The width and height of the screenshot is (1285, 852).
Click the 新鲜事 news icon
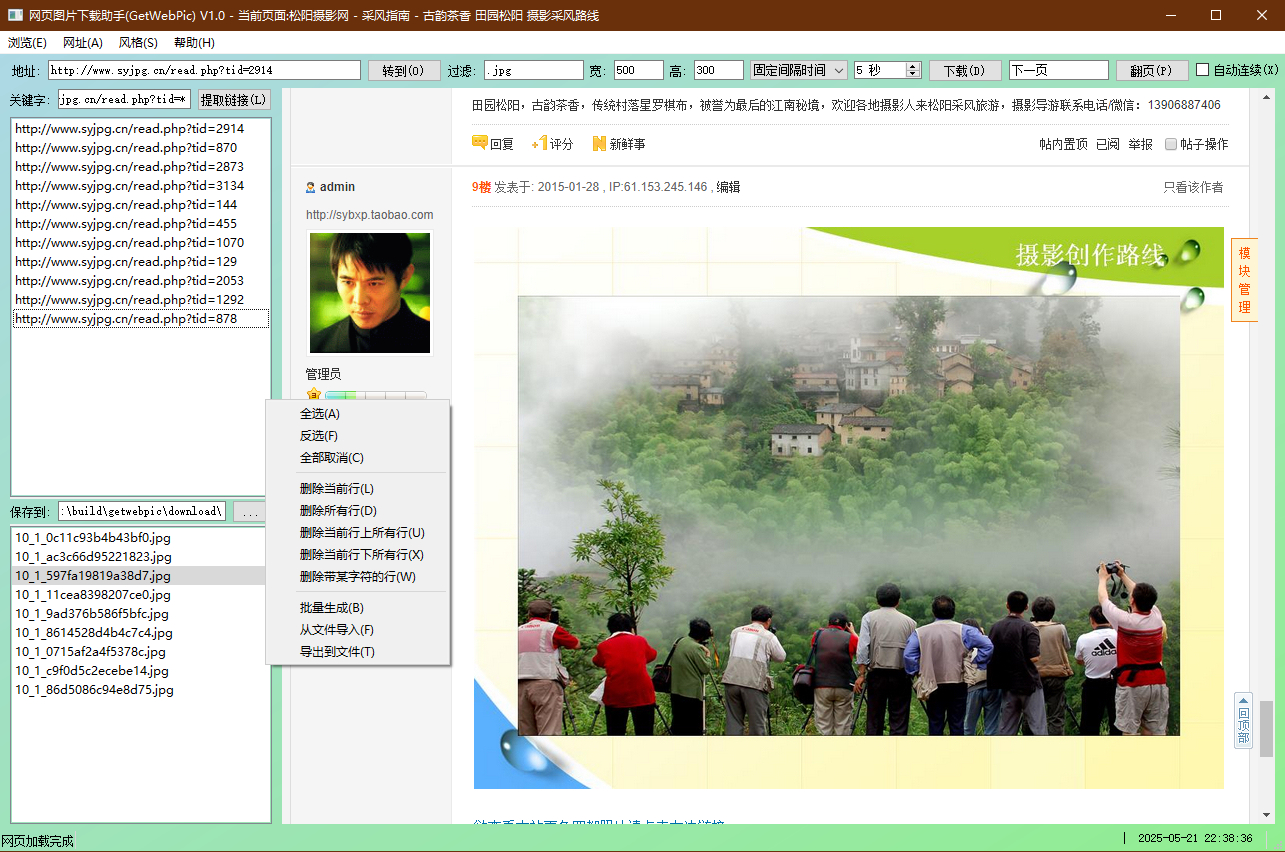tap(599, 144)
